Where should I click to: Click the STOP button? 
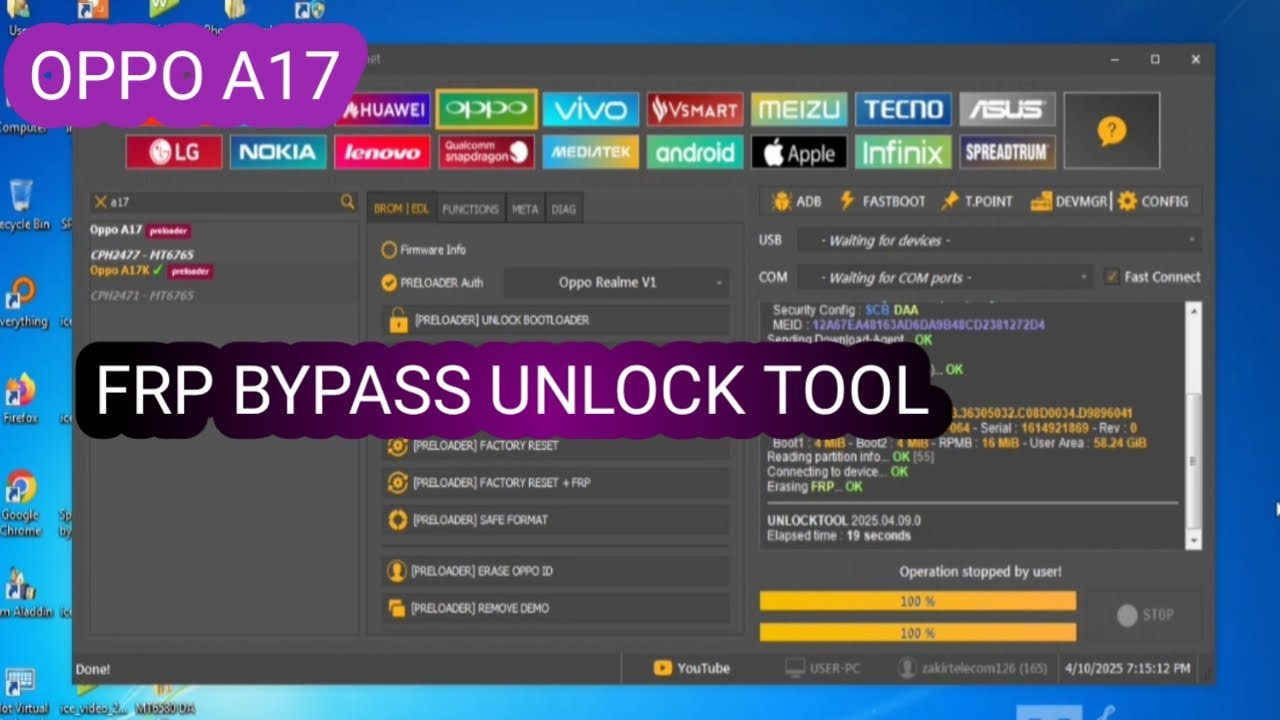pyautogui.click(x=1145, y=615)
